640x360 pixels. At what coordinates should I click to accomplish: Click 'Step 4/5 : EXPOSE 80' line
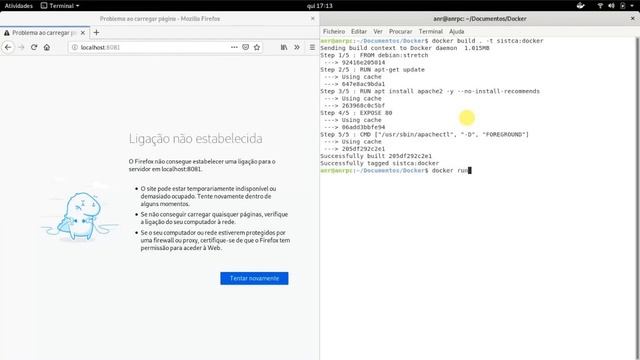click(356, 113)
